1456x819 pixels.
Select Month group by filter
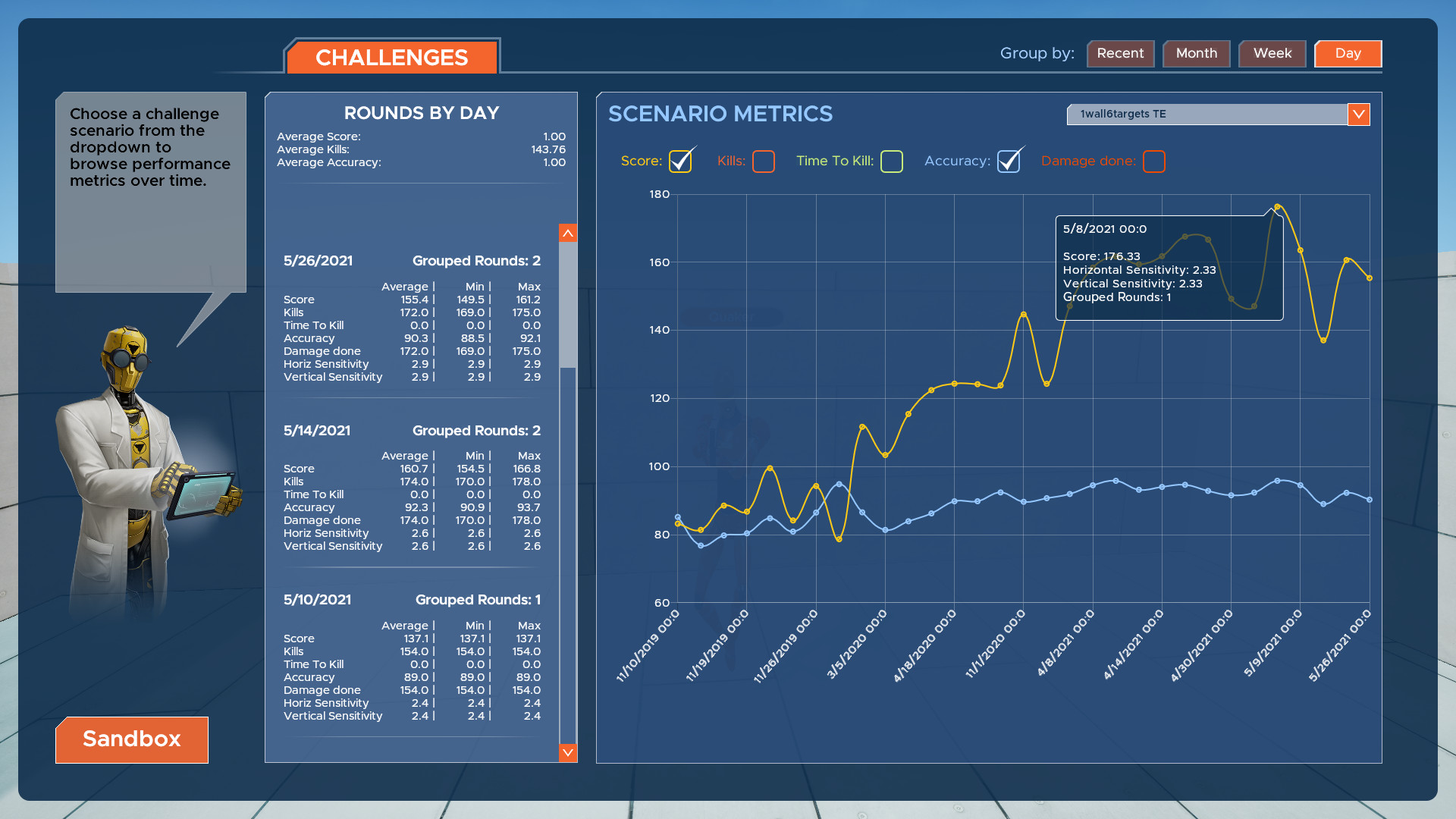pos(1196,53)
